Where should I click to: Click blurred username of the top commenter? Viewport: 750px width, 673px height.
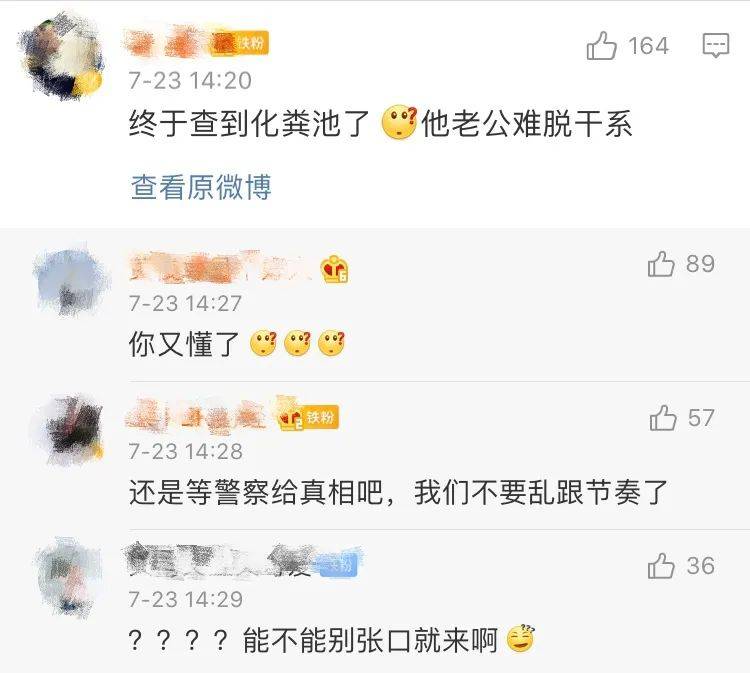point(169,43)
